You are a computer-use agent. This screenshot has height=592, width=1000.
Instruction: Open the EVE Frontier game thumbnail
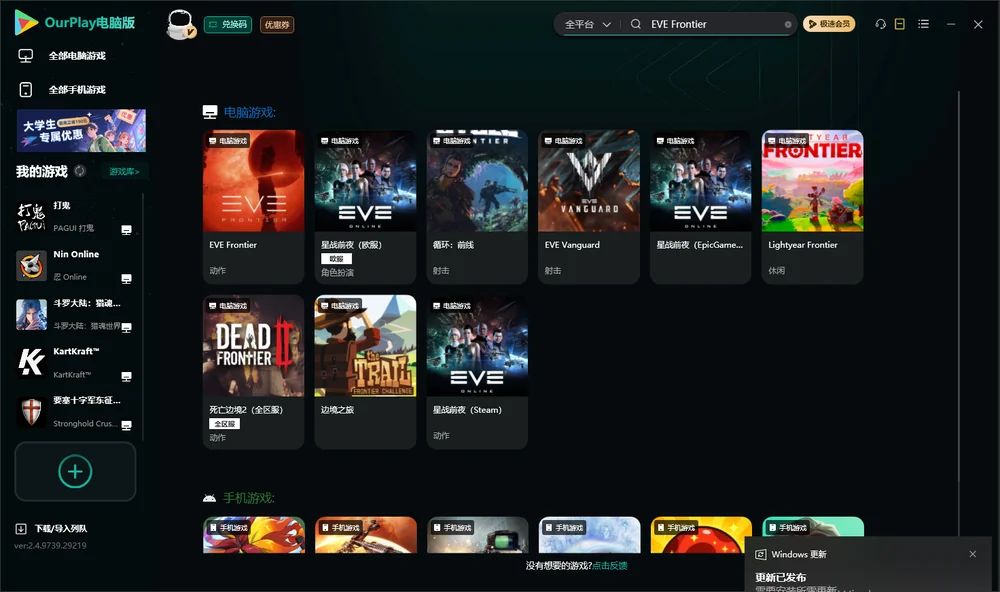point(254,181)
